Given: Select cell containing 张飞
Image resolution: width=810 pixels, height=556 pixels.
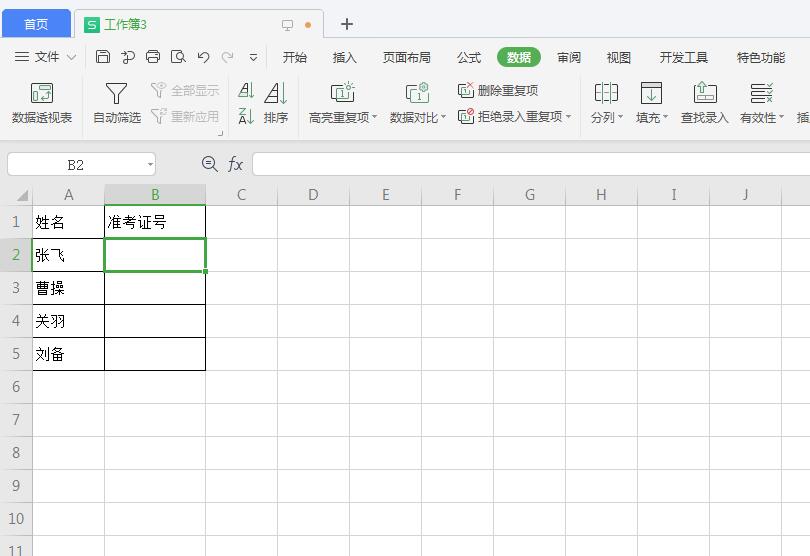Looking at the screenshot, I should click(x=68, y=255).
